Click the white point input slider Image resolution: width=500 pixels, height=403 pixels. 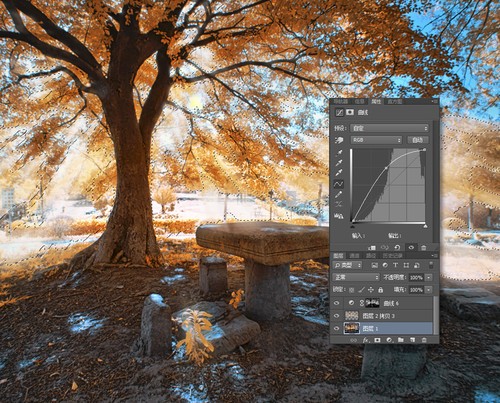pyautogui.click(x=425, y=226)
